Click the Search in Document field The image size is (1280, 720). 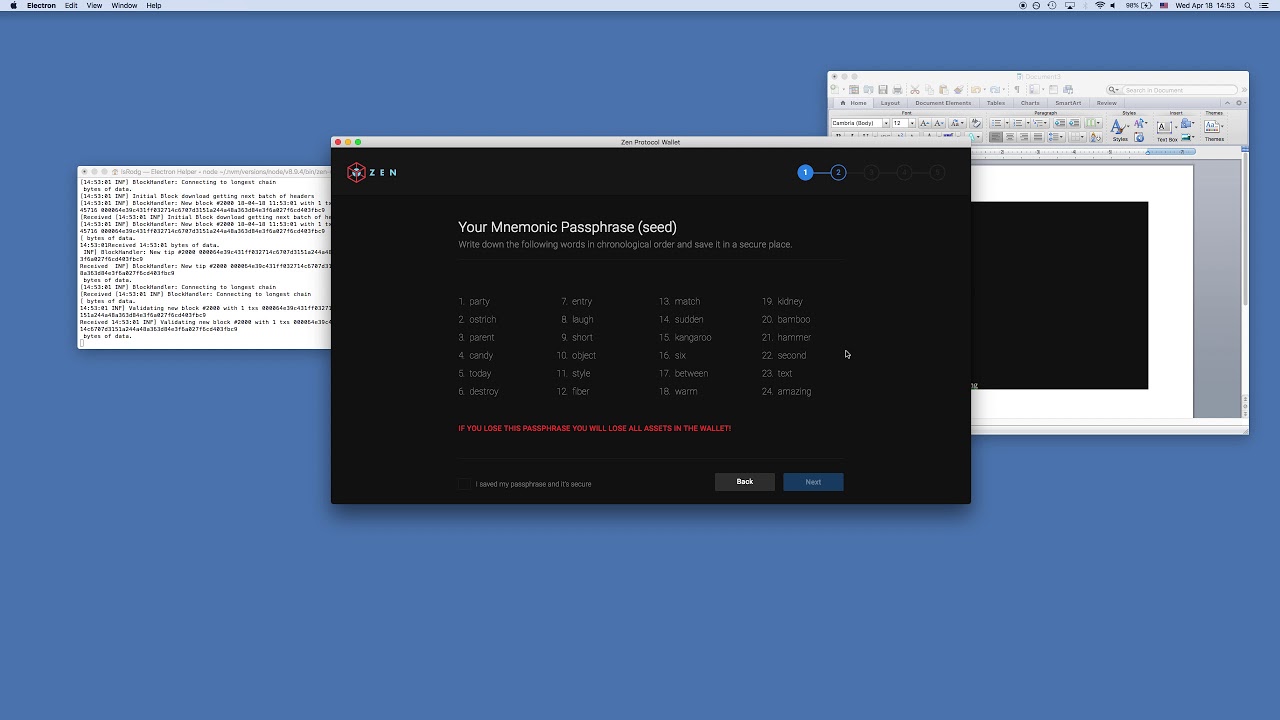[x=1172, y=90]
